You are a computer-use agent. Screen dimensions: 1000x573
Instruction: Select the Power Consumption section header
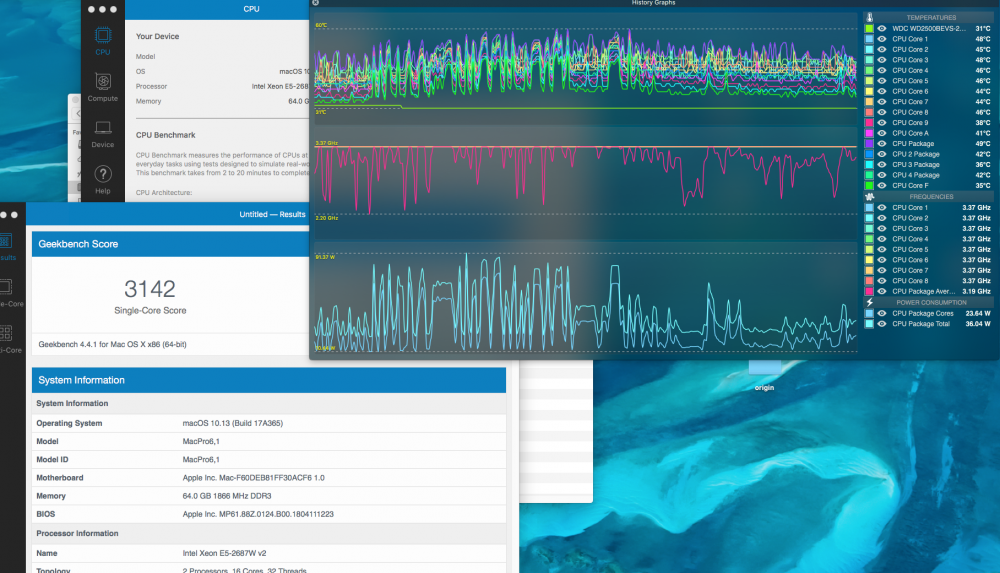pyautogui.click(x=931, y=302)
